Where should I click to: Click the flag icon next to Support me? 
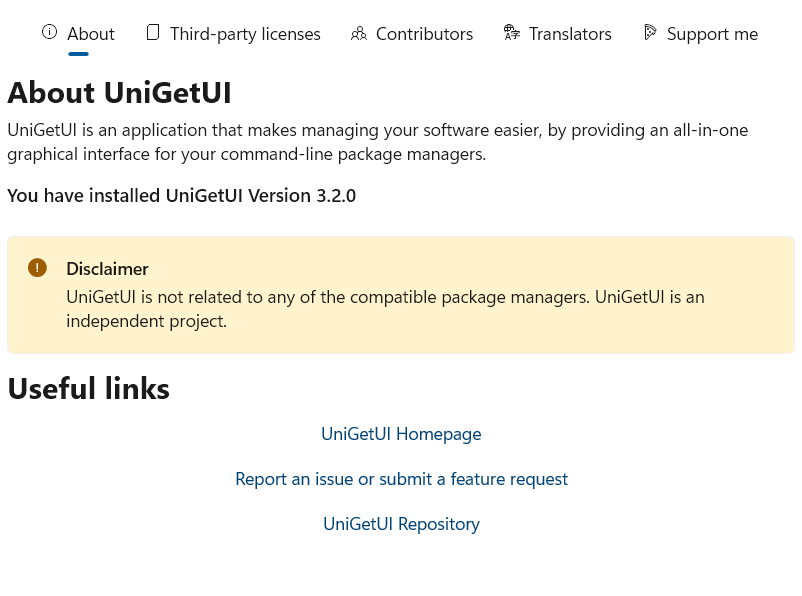650,31
